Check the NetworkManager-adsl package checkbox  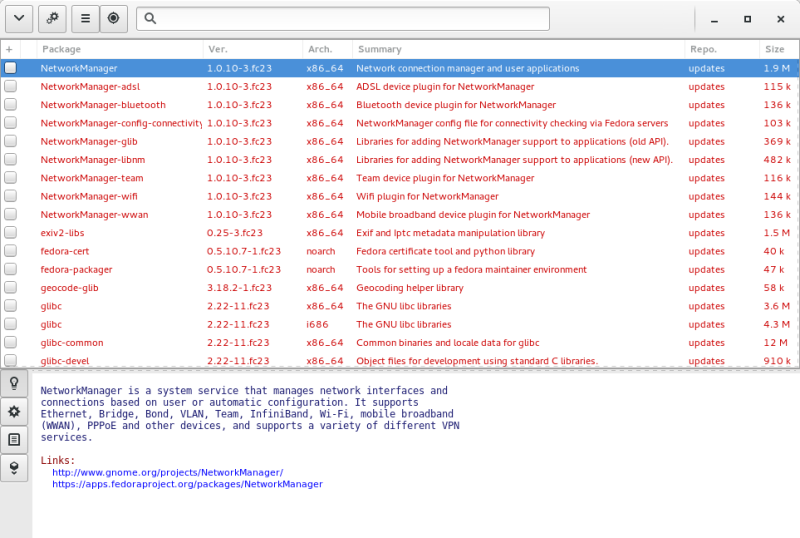[x=10, y=87]
